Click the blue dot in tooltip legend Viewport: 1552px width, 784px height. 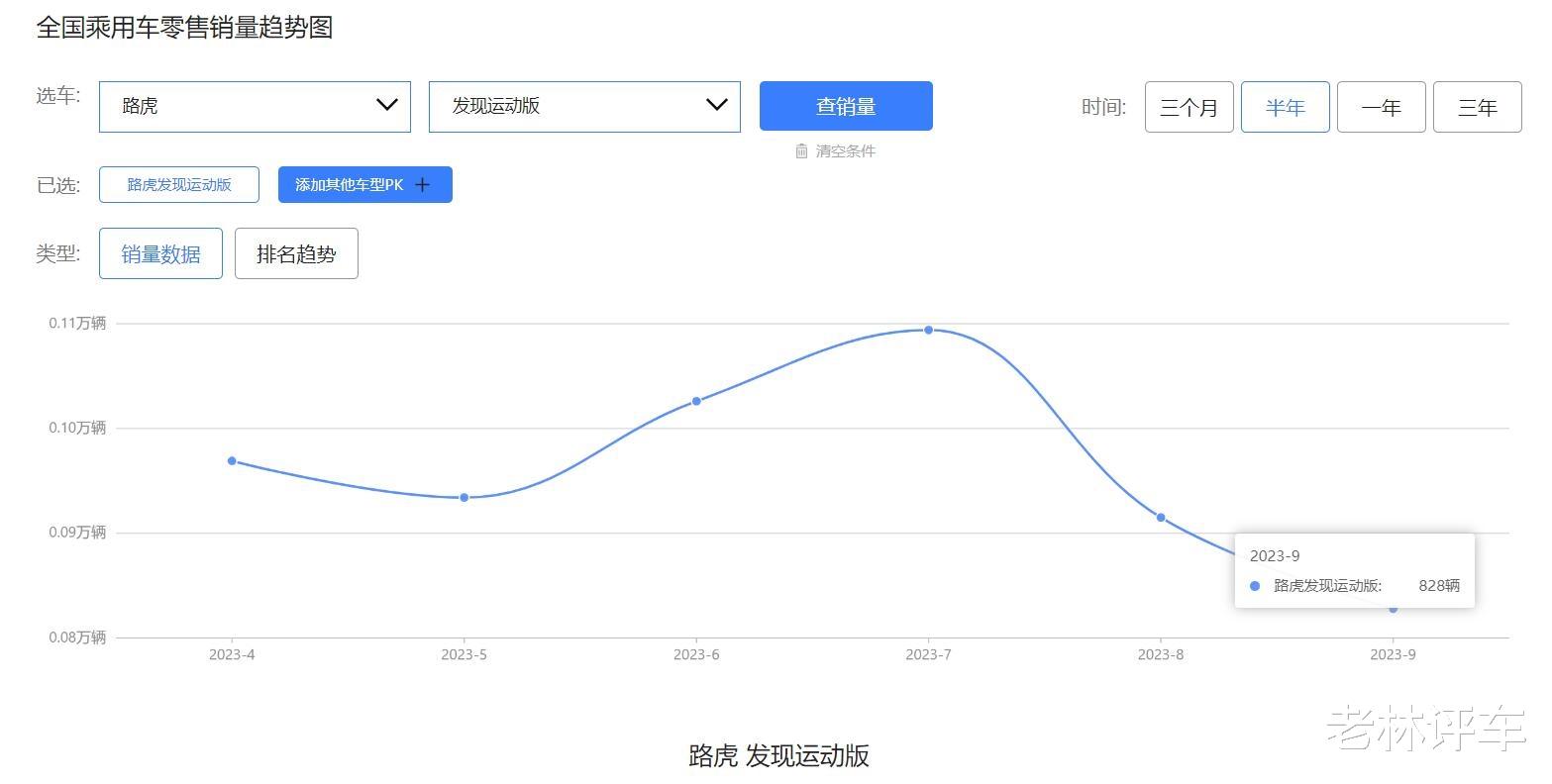coord(1255,586)
